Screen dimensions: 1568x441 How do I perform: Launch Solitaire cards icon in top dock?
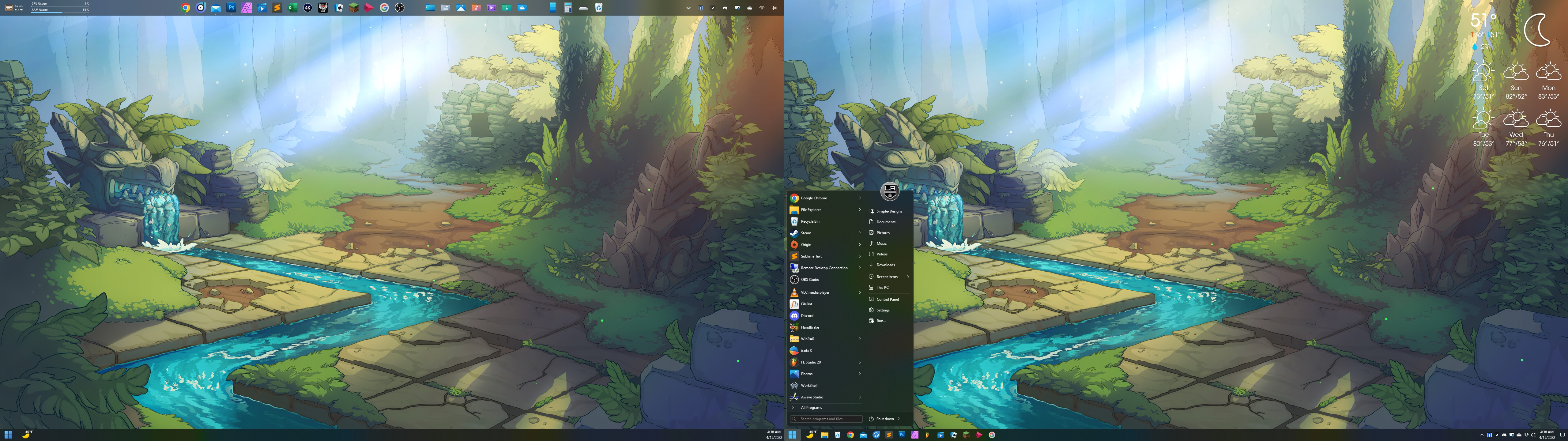click(339, 8)
